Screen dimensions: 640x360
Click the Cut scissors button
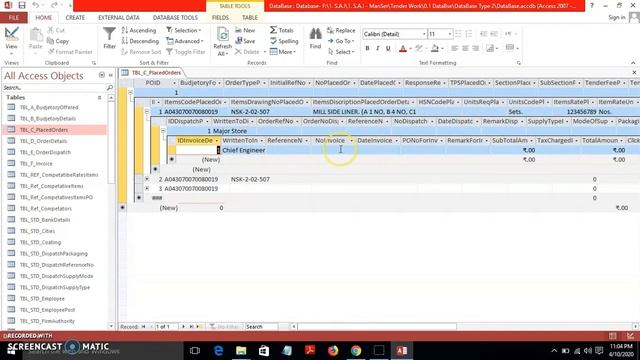(56, 30)
